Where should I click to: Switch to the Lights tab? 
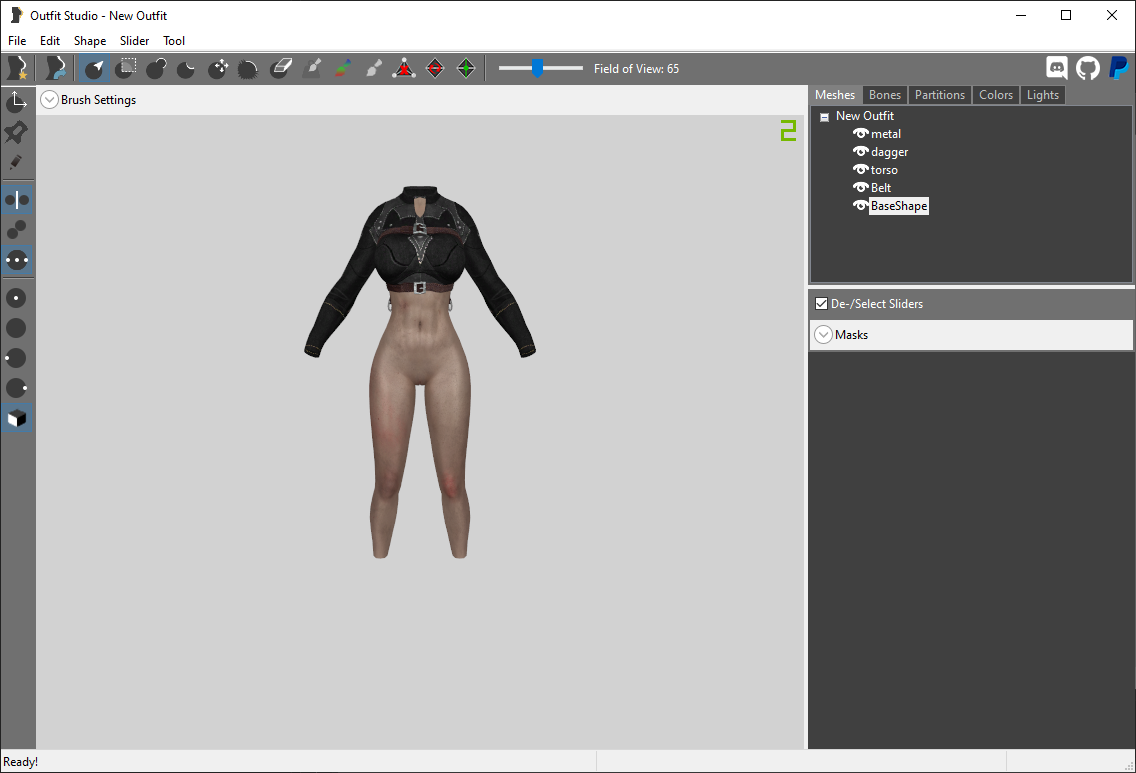1043,95
